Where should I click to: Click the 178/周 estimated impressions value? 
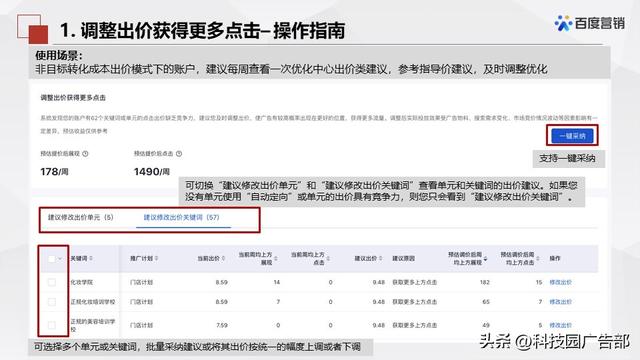coord(54,172)
